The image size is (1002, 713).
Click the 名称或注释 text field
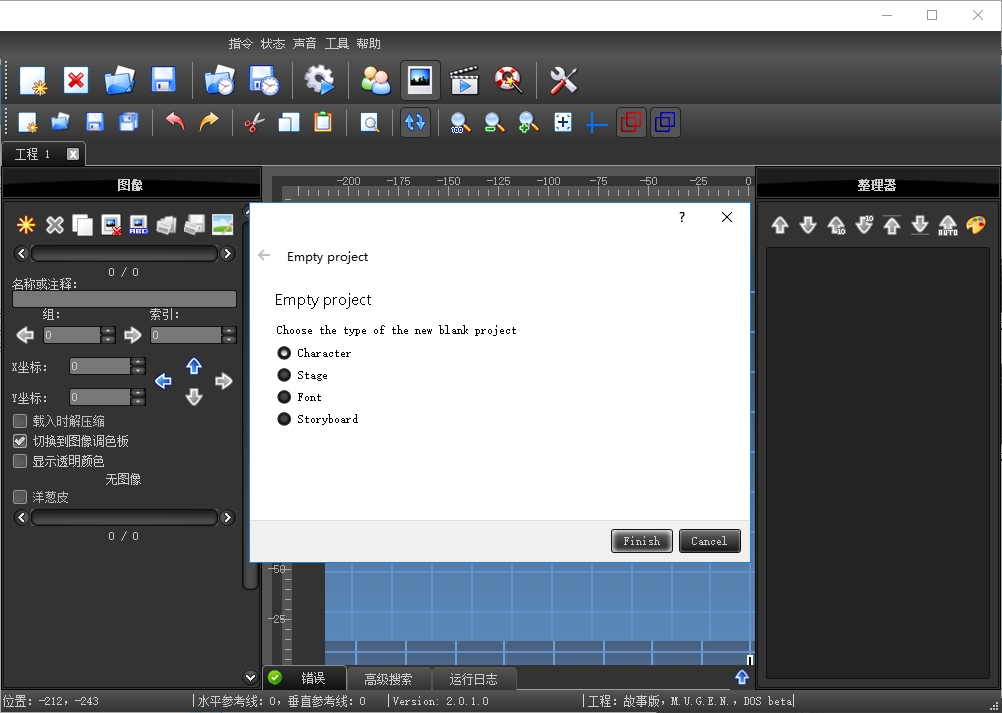tap(124, 299)
